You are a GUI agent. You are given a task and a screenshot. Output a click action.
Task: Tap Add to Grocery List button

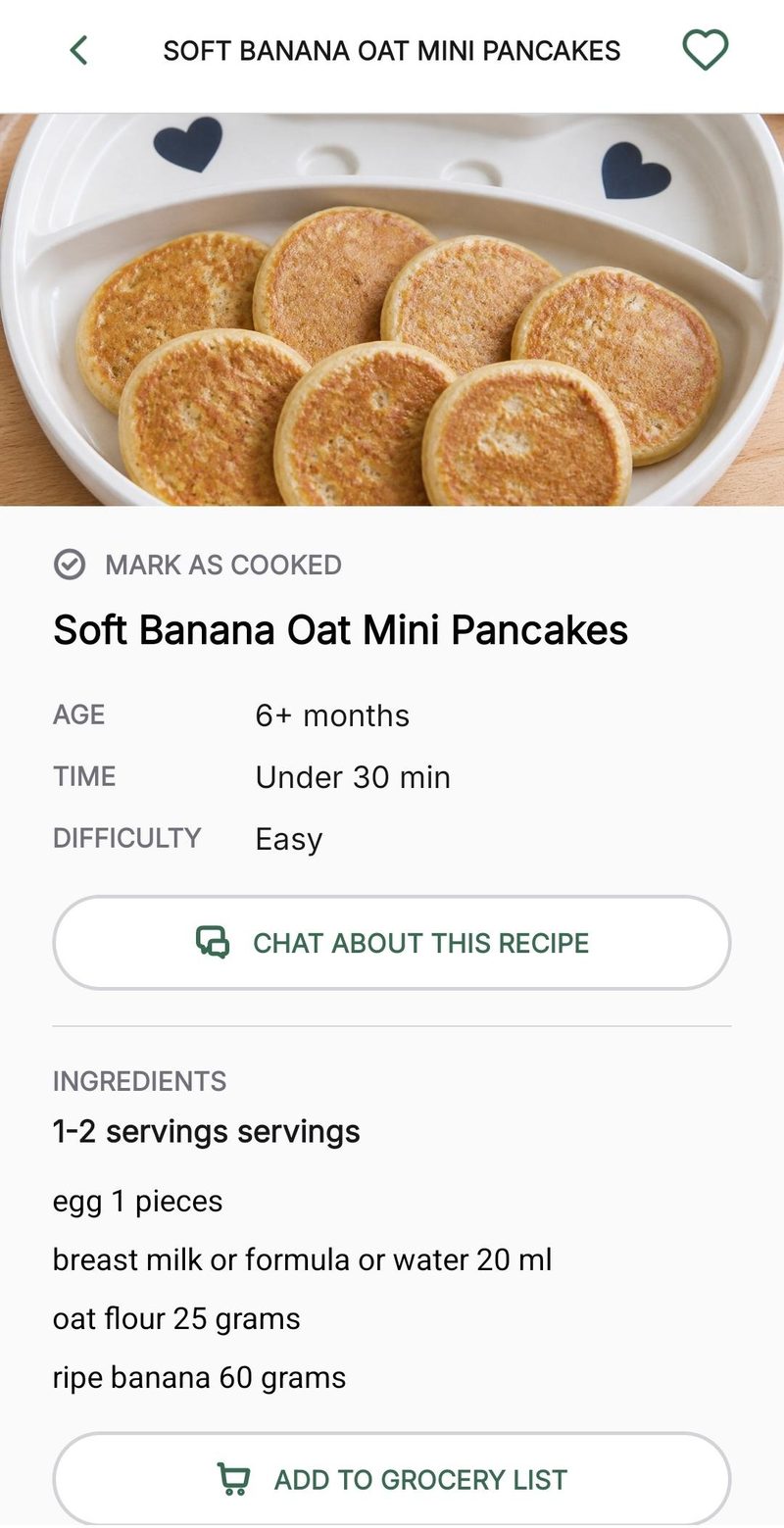point(392,1479)
